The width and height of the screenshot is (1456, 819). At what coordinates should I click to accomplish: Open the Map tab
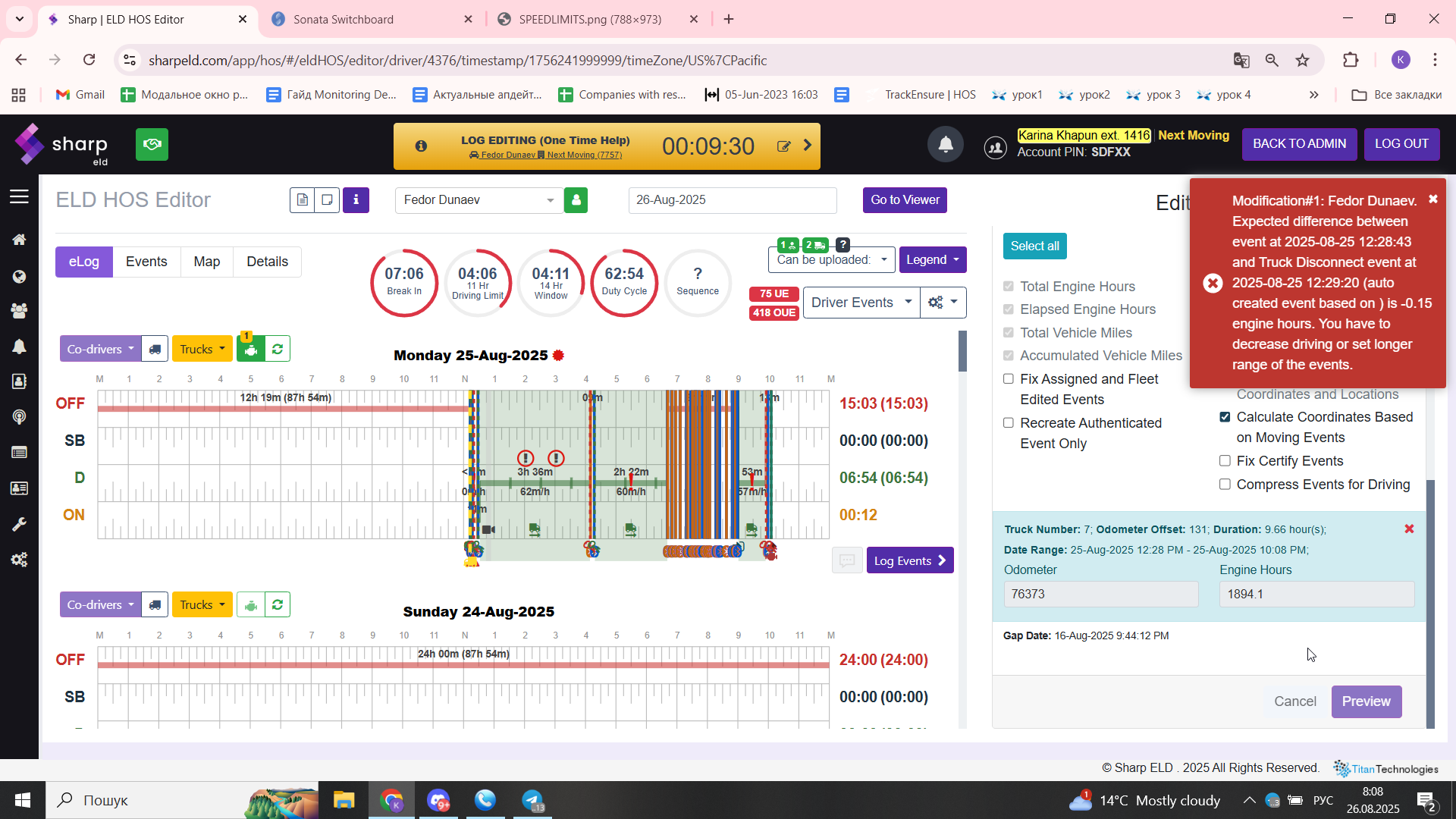pyautogui.click(x=206, y=262)
